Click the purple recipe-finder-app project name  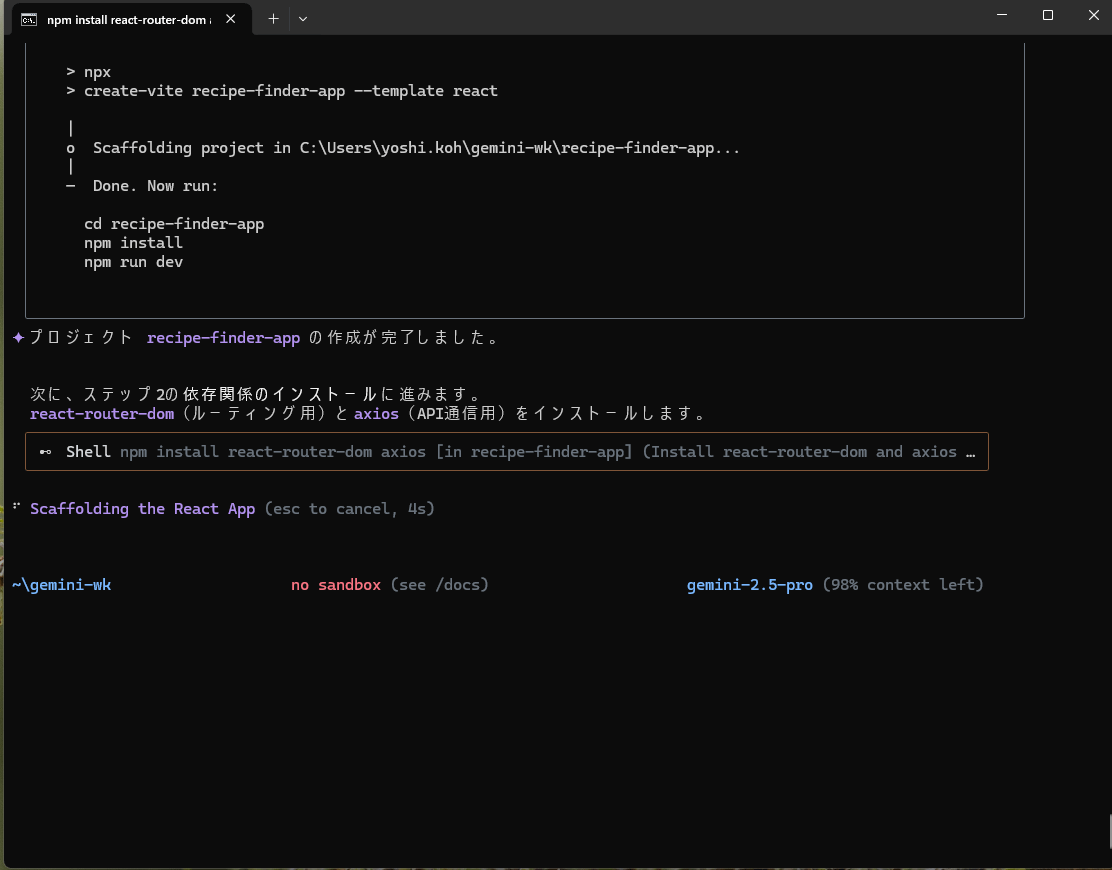pyautogui.click(x=223, y=338)
